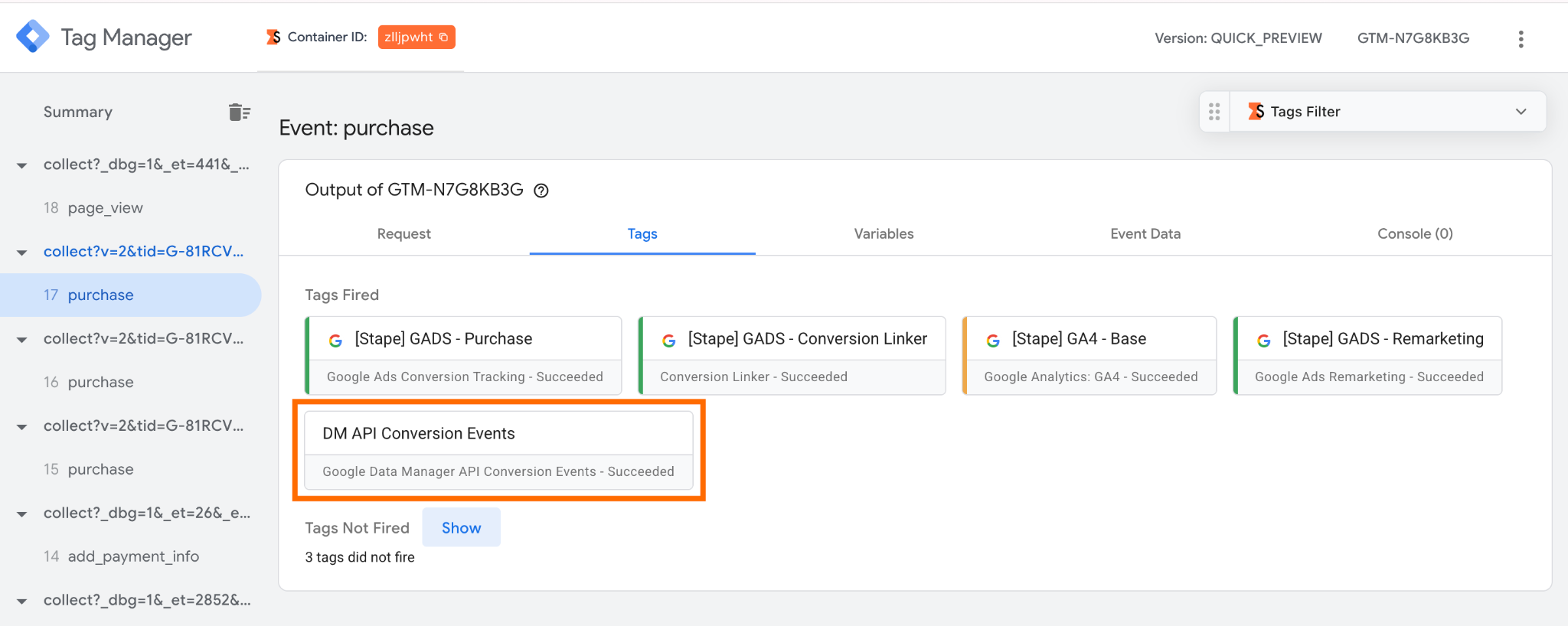Open help for Output of GTM-N7G8KB3G

tap(541, 191)
